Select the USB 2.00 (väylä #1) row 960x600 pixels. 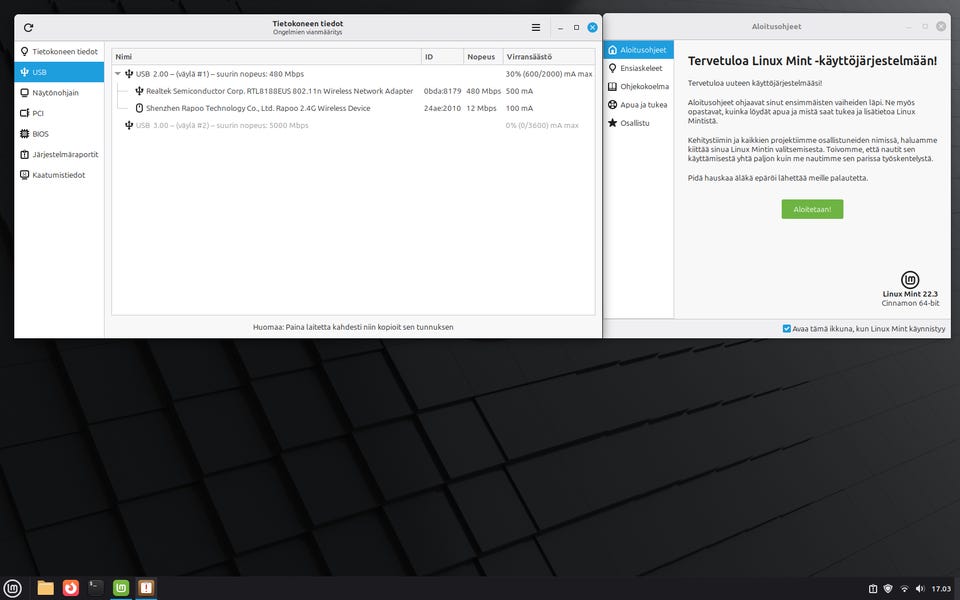pos(353,73)
